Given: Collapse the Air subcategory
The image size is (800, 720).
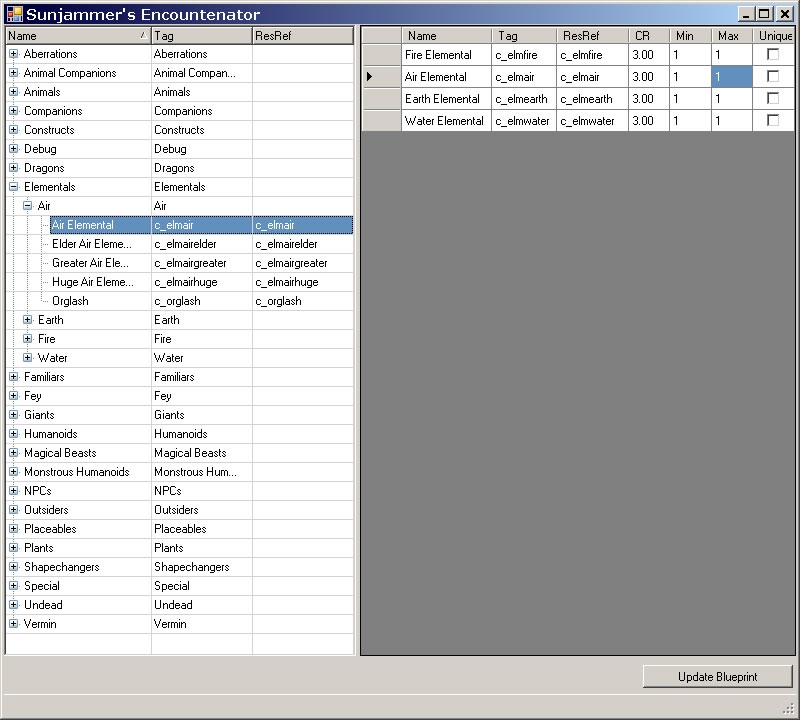Looking at the screenshot, I should [x=27, y=206].
